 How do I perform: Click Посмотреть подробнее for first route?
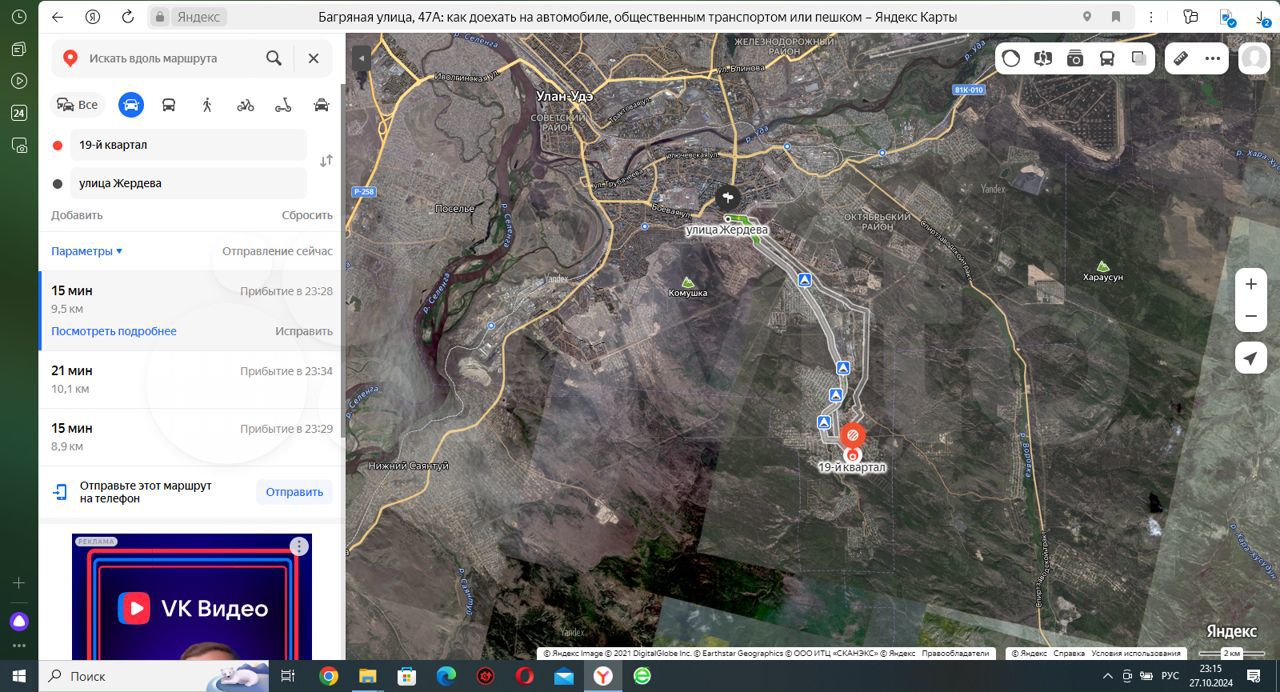point(114,331)
